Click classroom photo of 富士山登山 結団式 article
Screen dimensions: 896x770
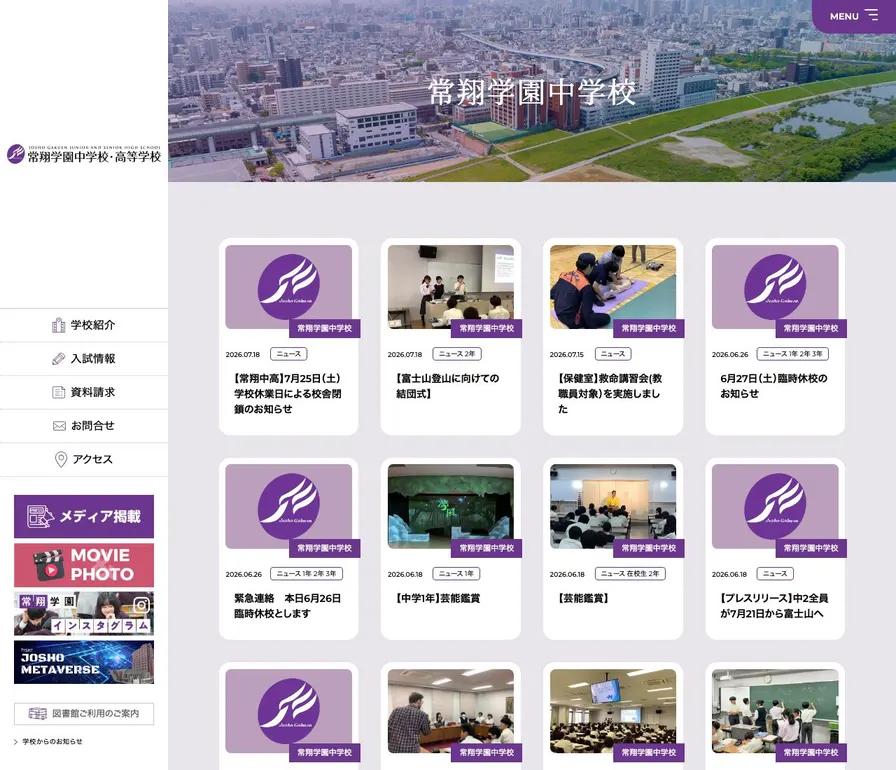coord(451,287)
